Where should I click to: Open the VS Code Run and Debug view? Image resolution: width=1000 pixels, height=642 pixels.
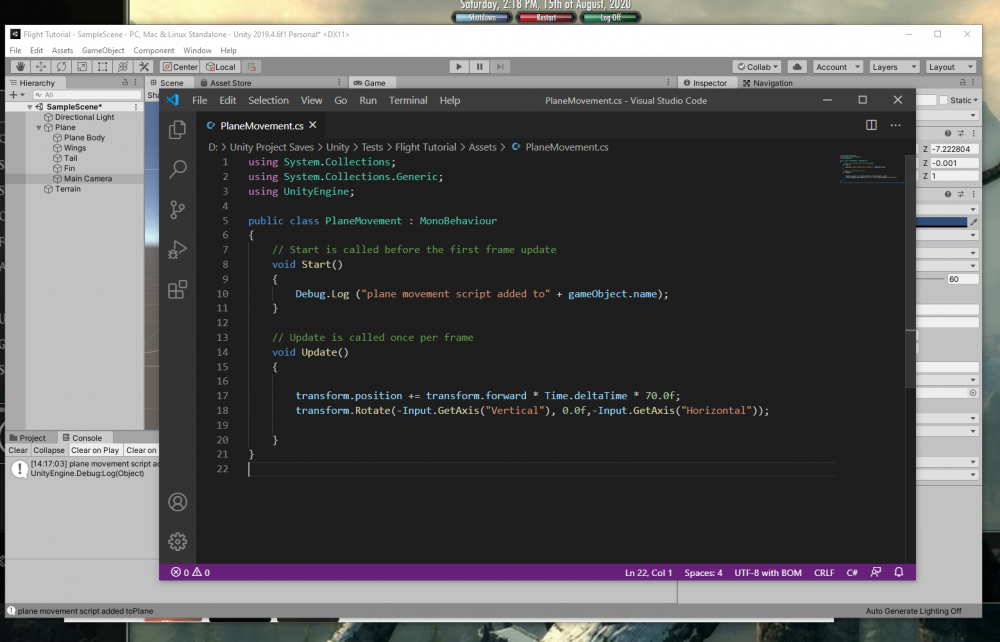pyautogui.click(x=177, y=249)
